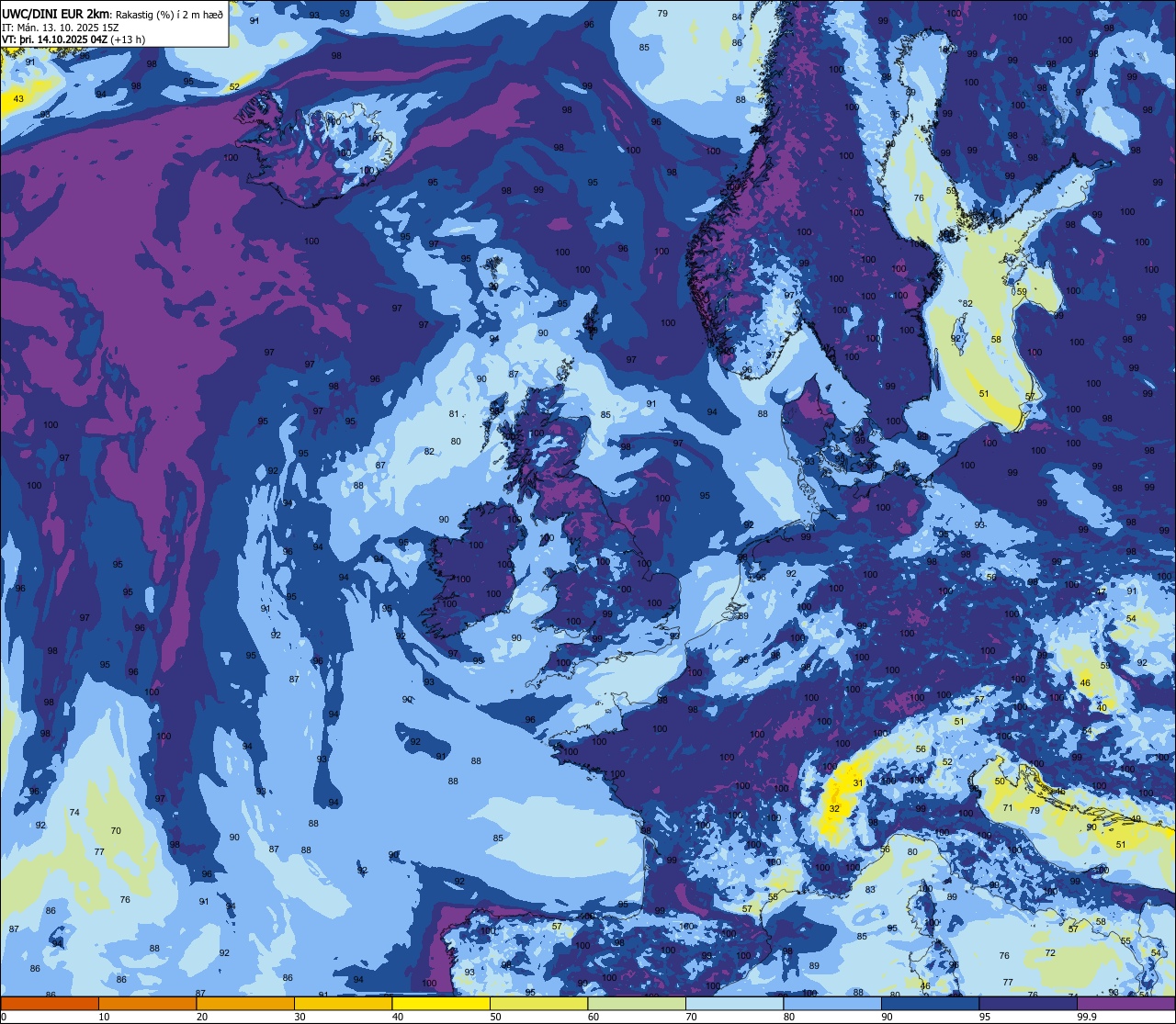
Task: Click the legend tick label "60"
Action: click(x=594, y=1017)
